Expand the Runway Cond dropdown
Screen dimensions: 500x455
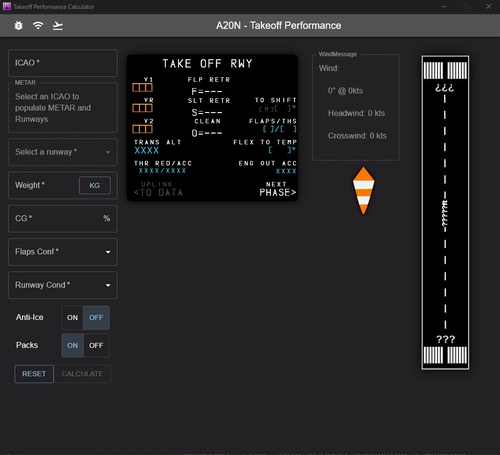pyautogui.click(x=63, y=285)
